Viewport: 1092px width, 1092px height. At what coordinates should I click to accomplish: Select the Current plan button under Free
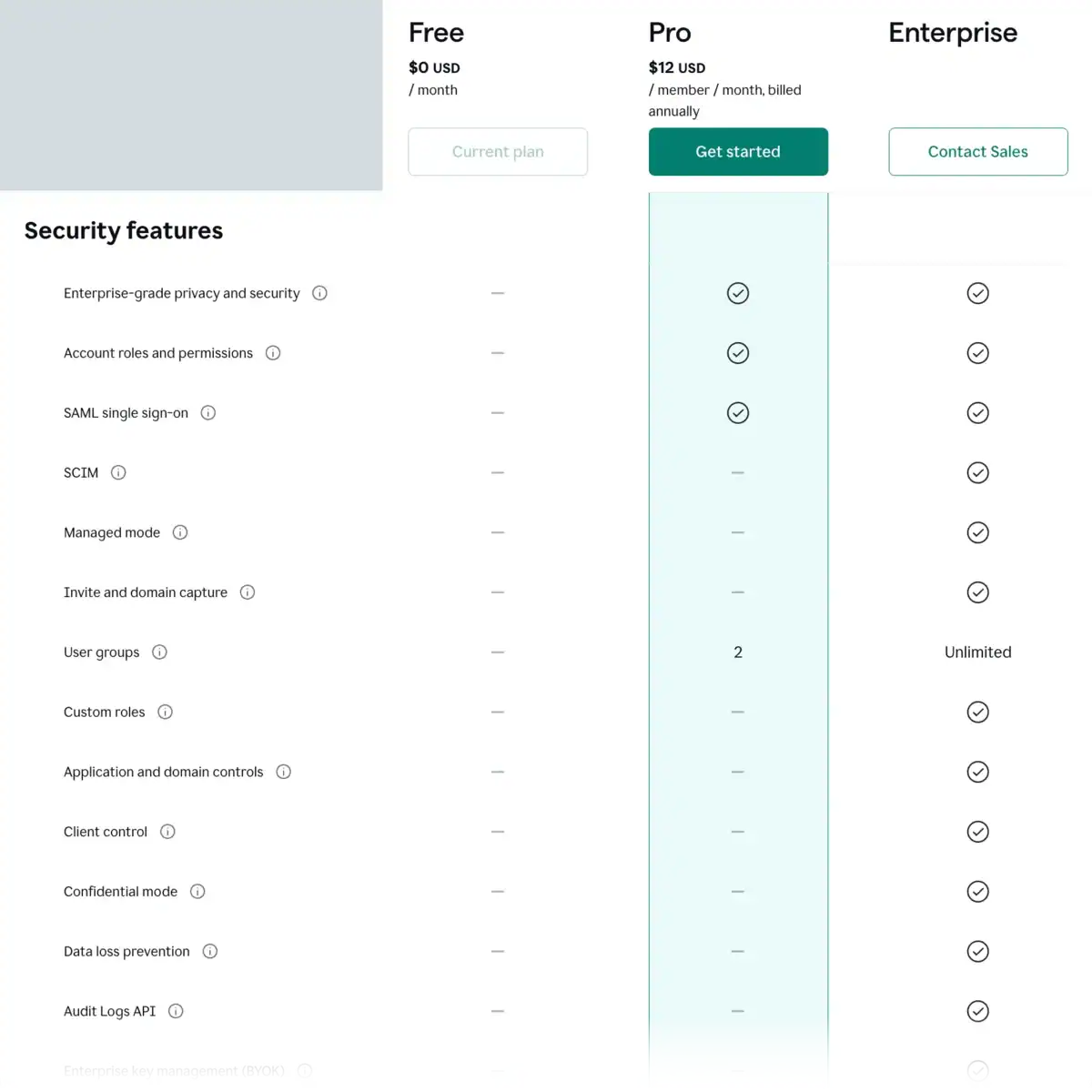pos(498,151)
